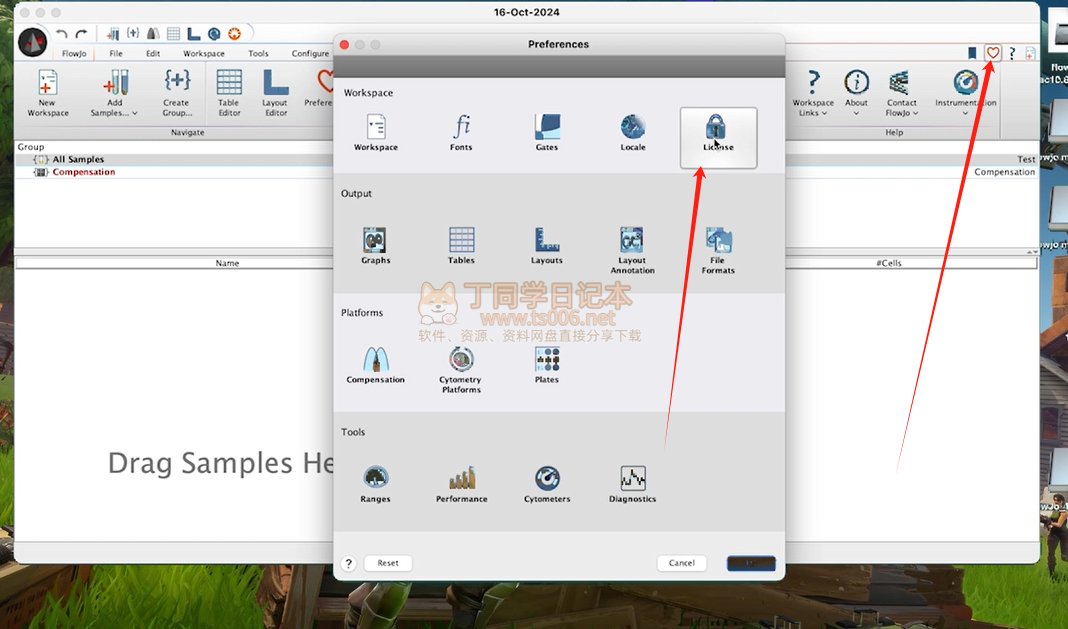Screen dimensions: 1068x629
Task: Open Locale preferences
Action: (x=632, y=130)
